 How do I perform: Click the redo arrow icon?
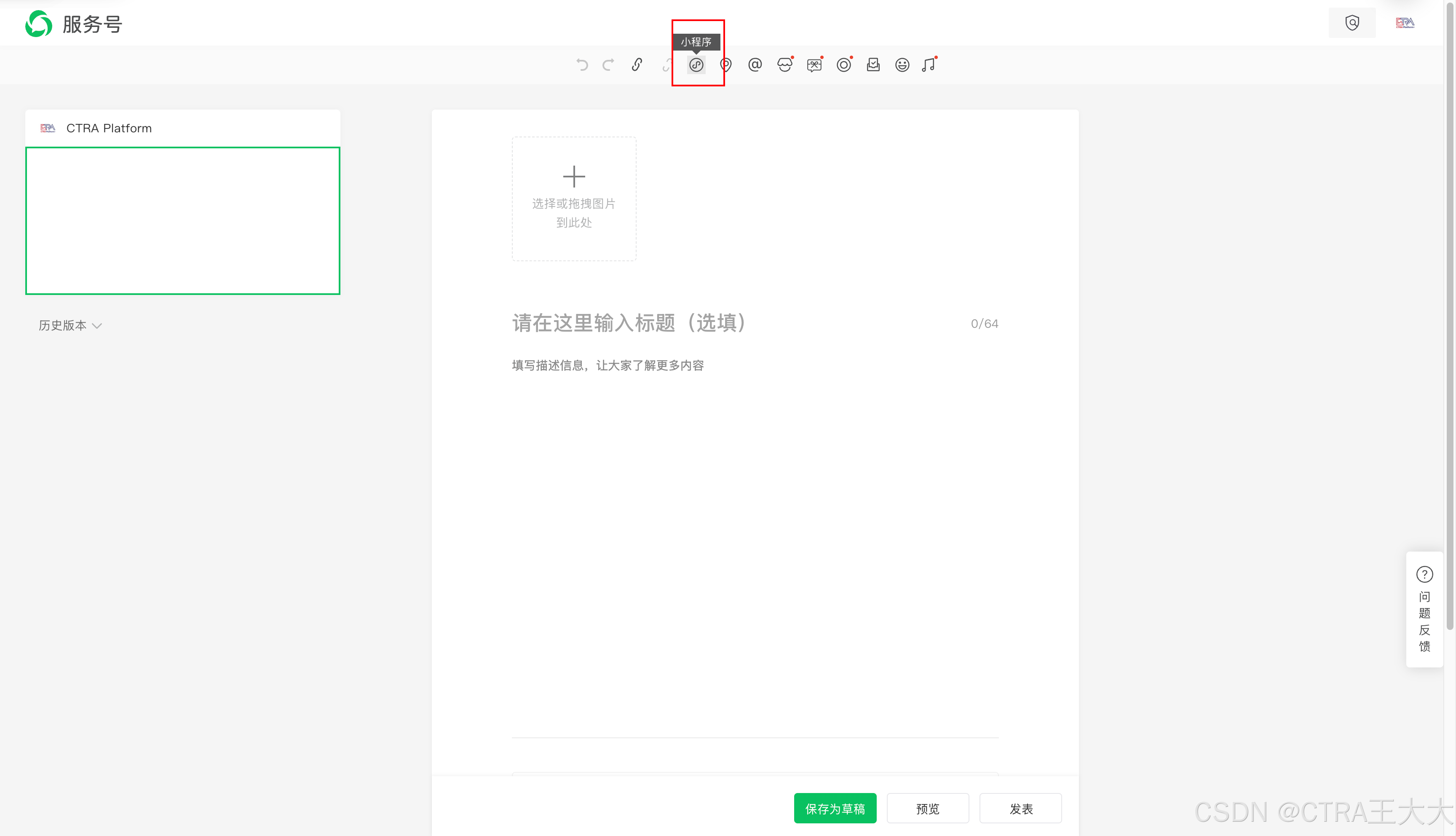[x=608, y=65]
